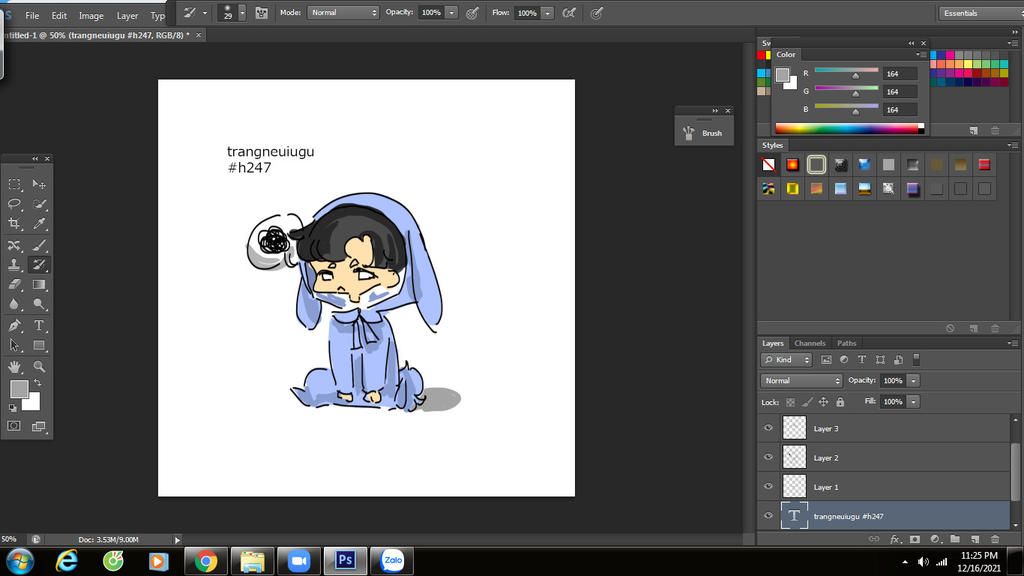
Task: Select Layer 2 thumbnail in Layers panel
Action: click(794, 458)
